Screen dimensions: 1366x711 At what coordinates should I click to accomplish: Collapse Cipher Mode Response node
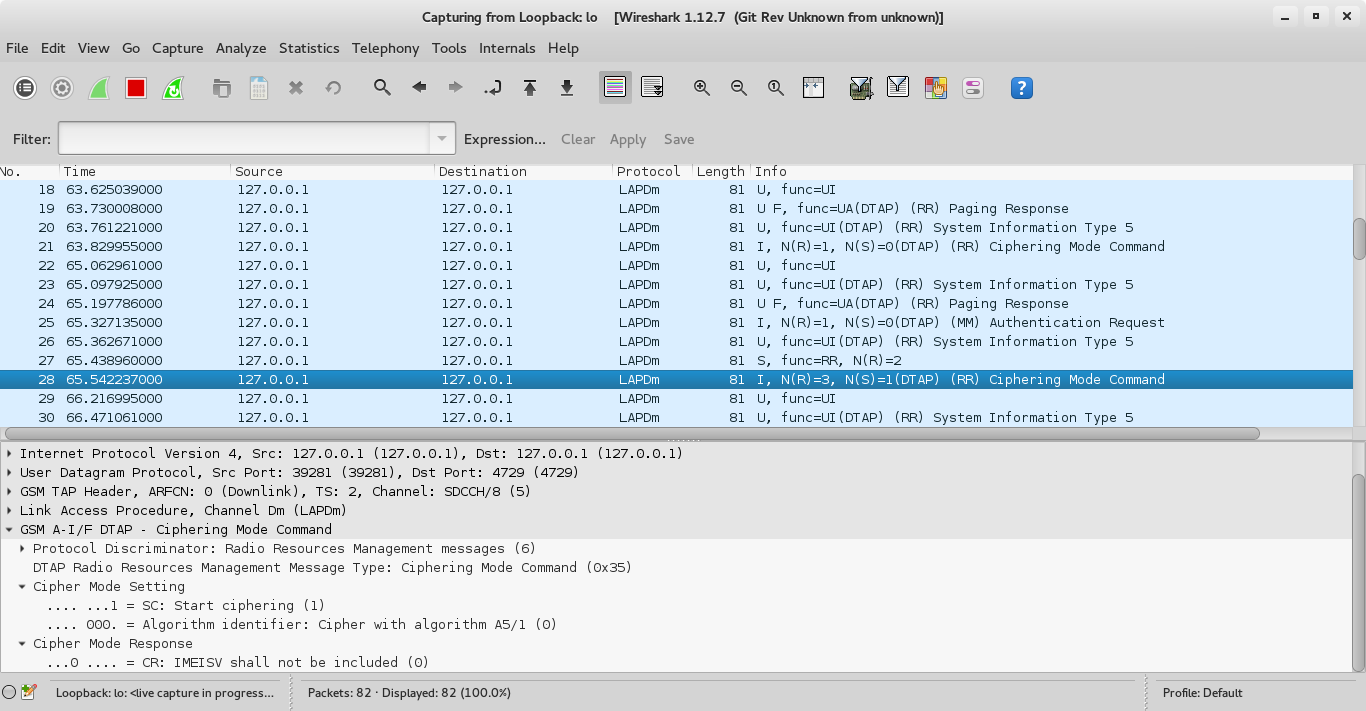pyautogui.click(x=23, y=644)
